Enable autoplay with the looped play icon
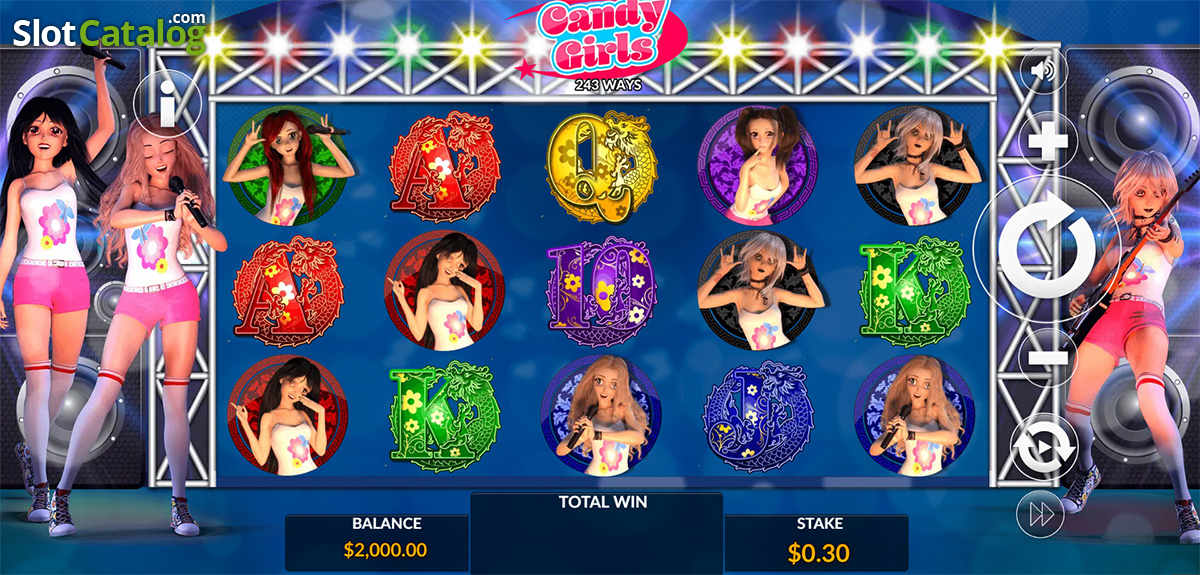Screen dimensions: 1200x575 coord(1046,447)
